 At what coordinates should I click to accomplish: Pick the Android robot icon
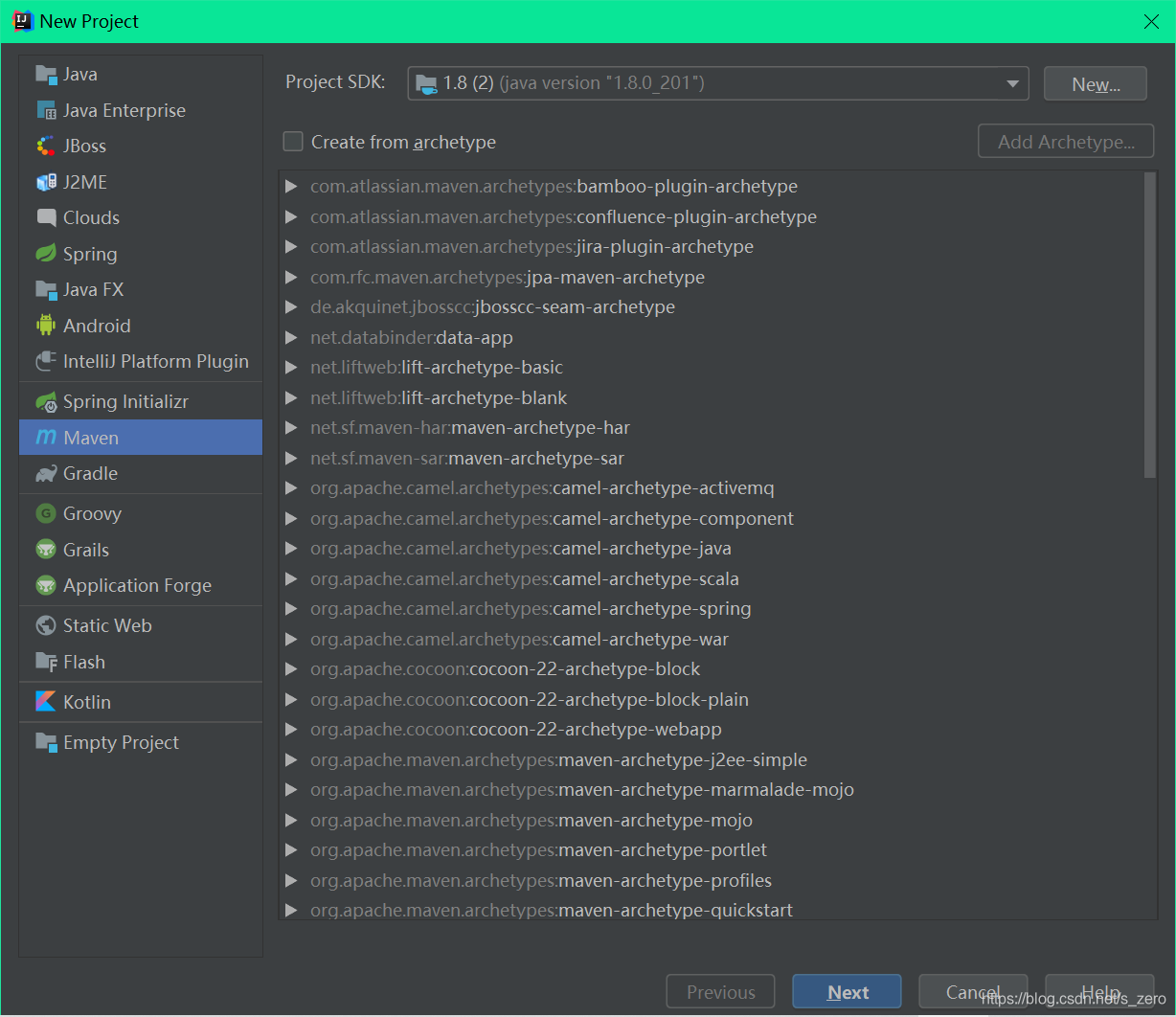(x=46, y=326)
